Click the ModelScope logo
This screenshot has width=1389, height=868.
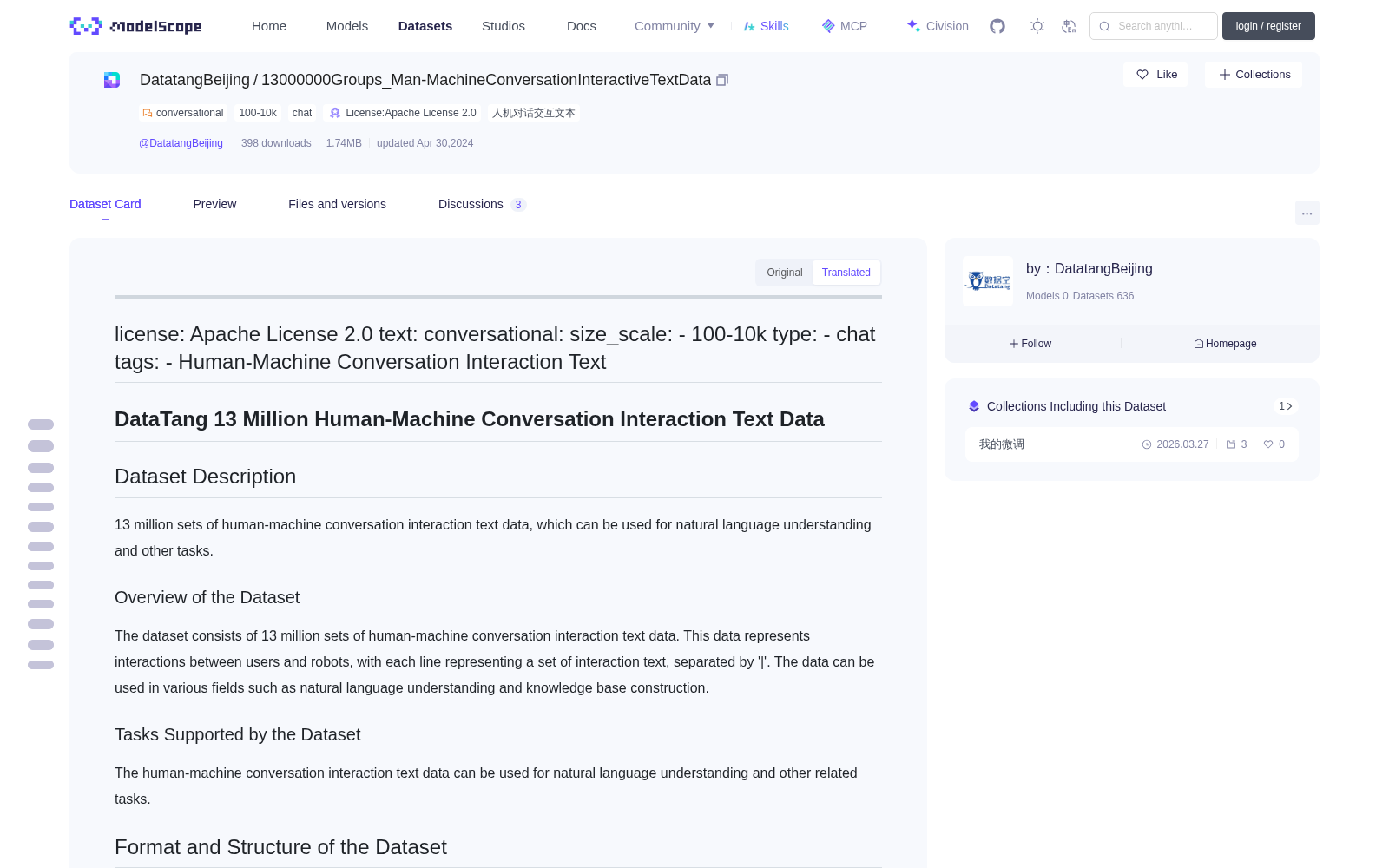coord(135,26)
